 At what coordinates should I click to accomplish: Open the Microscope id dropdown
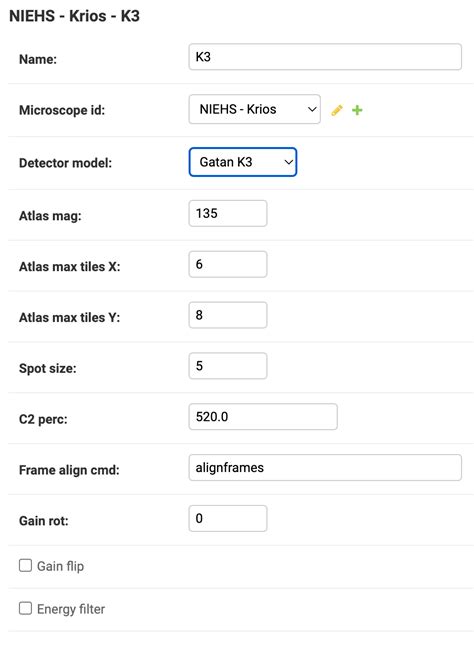click(x=255, y=109)
